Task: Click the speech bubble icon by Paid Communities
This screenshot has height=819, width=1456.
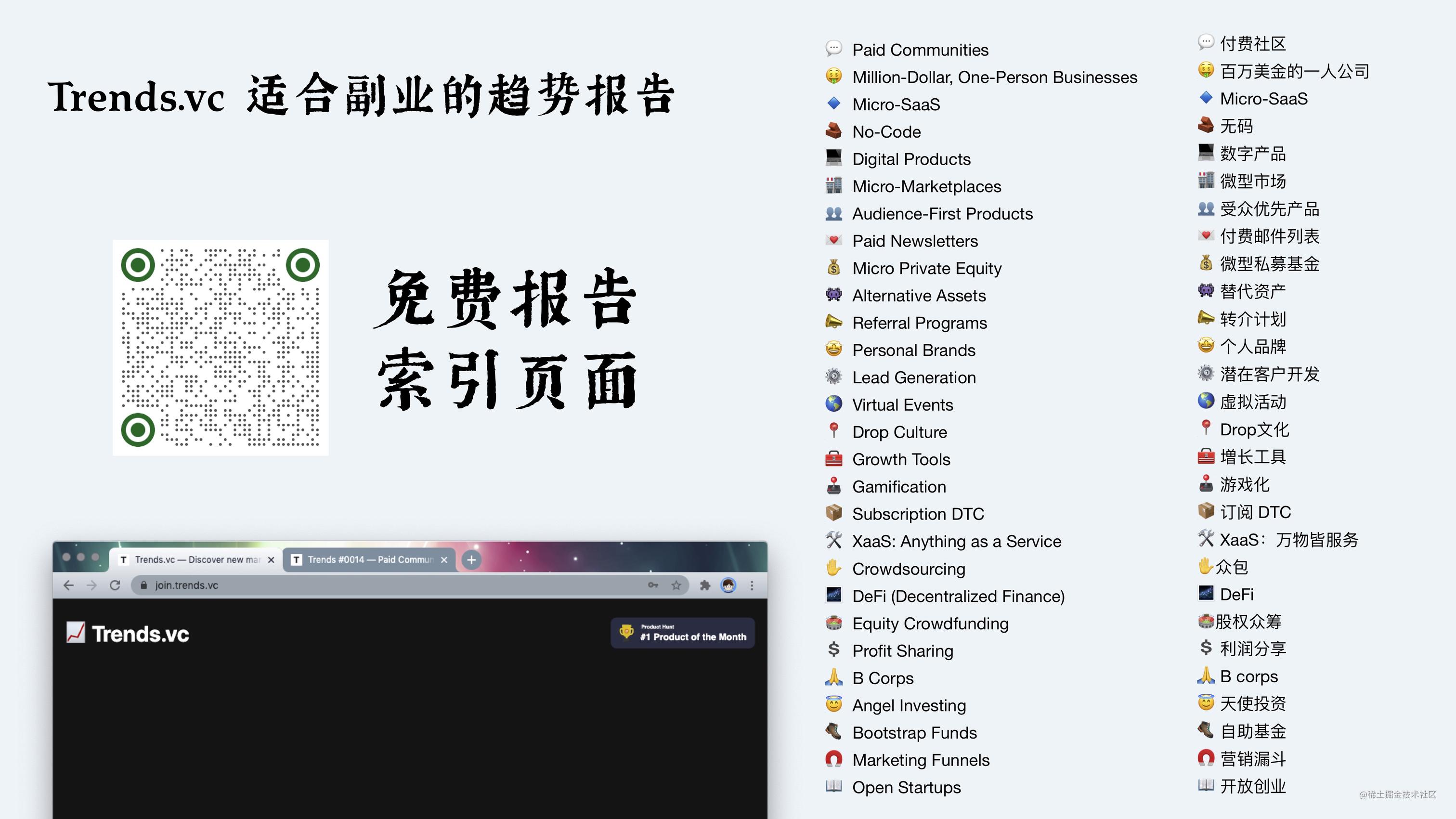Action: 833,49
